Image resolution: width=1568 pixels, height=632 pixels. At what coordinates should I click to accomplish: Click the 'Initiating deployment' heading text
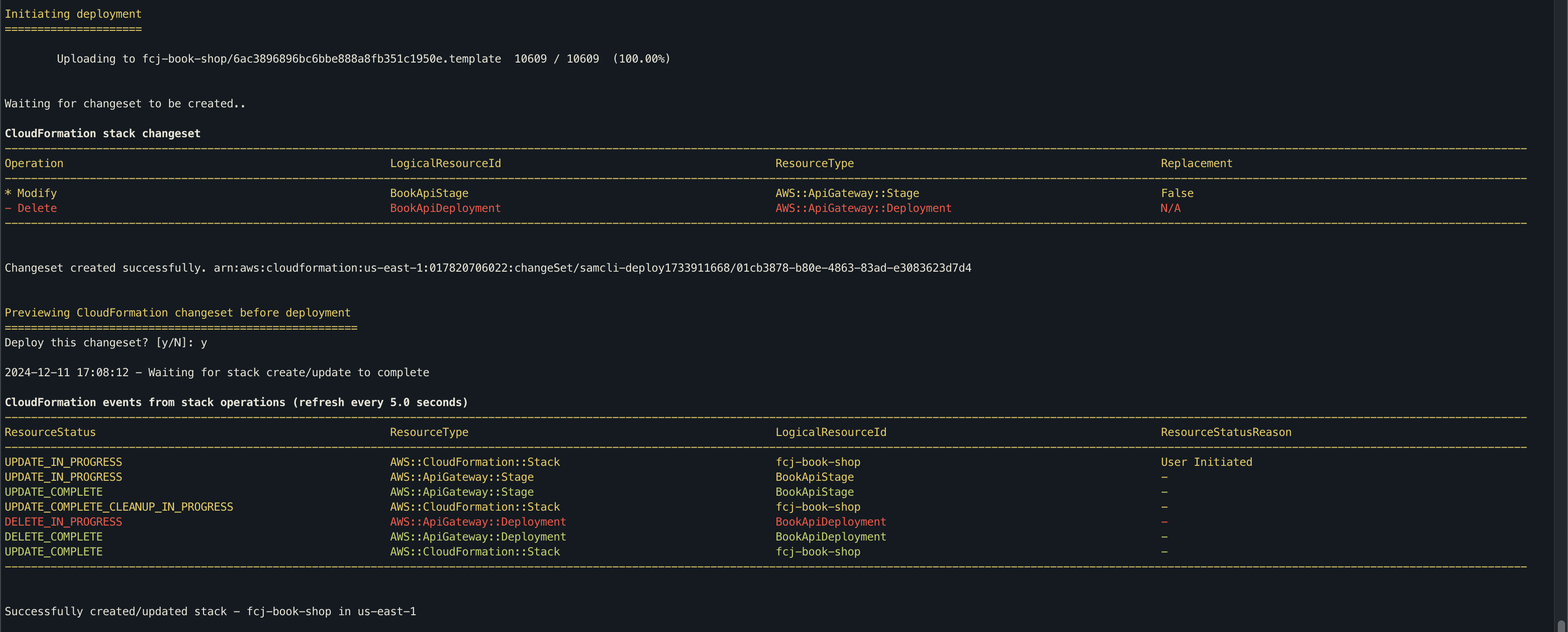tap(73, 14)
